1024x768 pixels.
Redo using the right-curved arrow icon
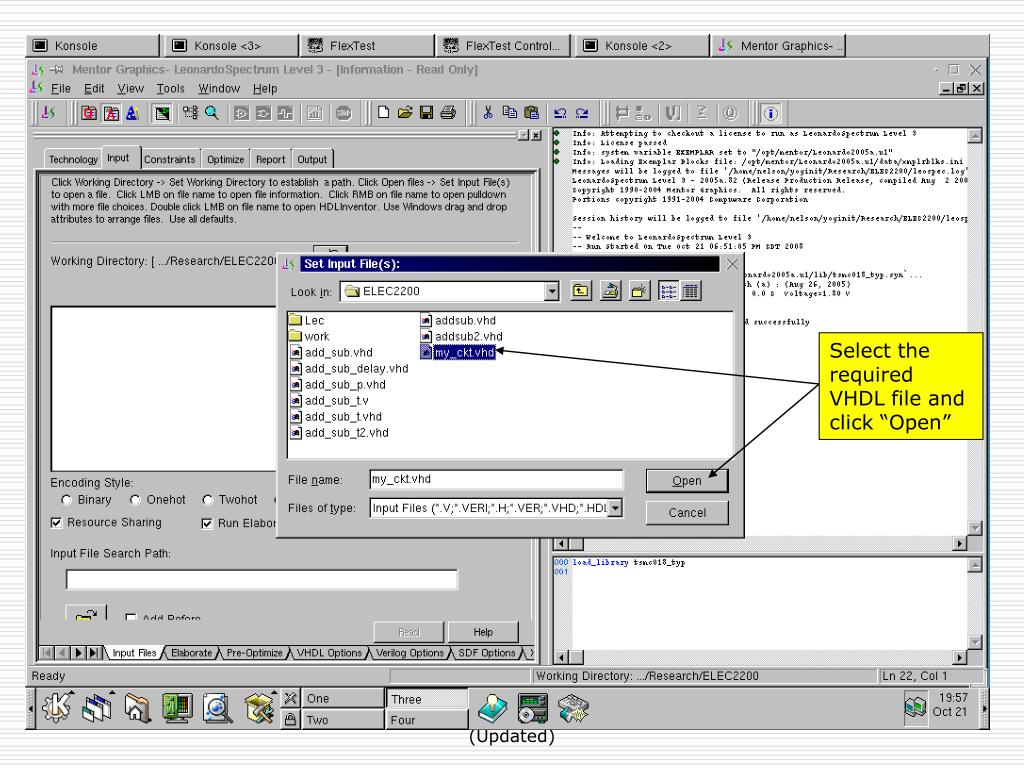pyautogui.click(x=582, y=113)
